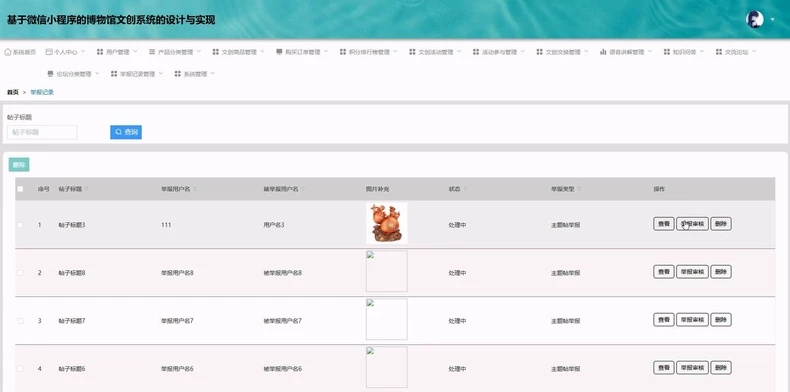Click the cell text 举报用户名8
This screenshot has width=790, height=392.
pos(177,273)
